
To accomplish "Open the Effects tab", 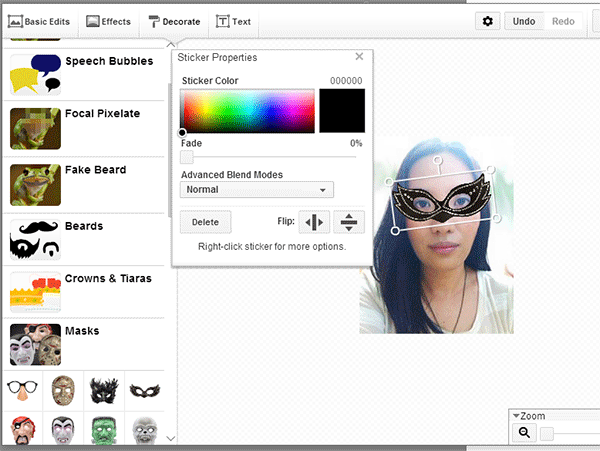I will point(109,21).
